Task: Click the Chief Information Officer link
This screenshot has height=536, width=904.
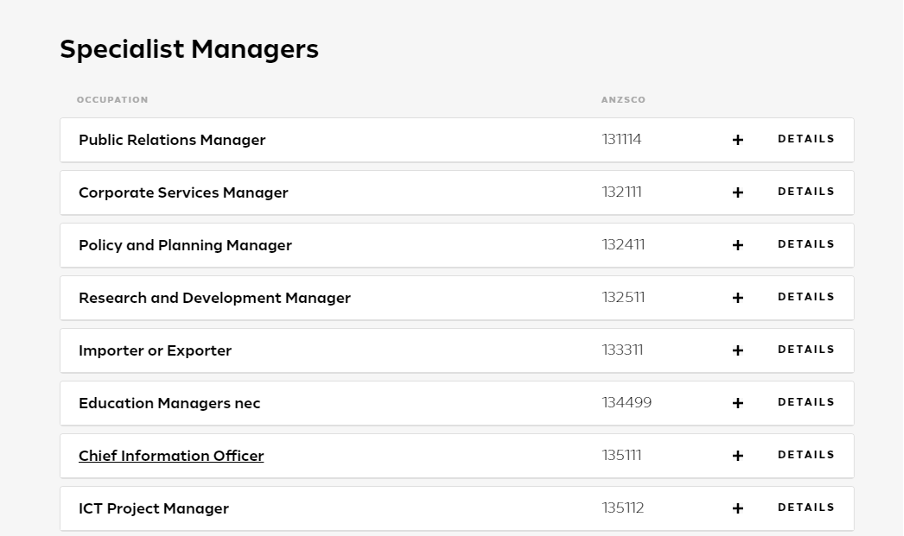Action: (171, 456)
